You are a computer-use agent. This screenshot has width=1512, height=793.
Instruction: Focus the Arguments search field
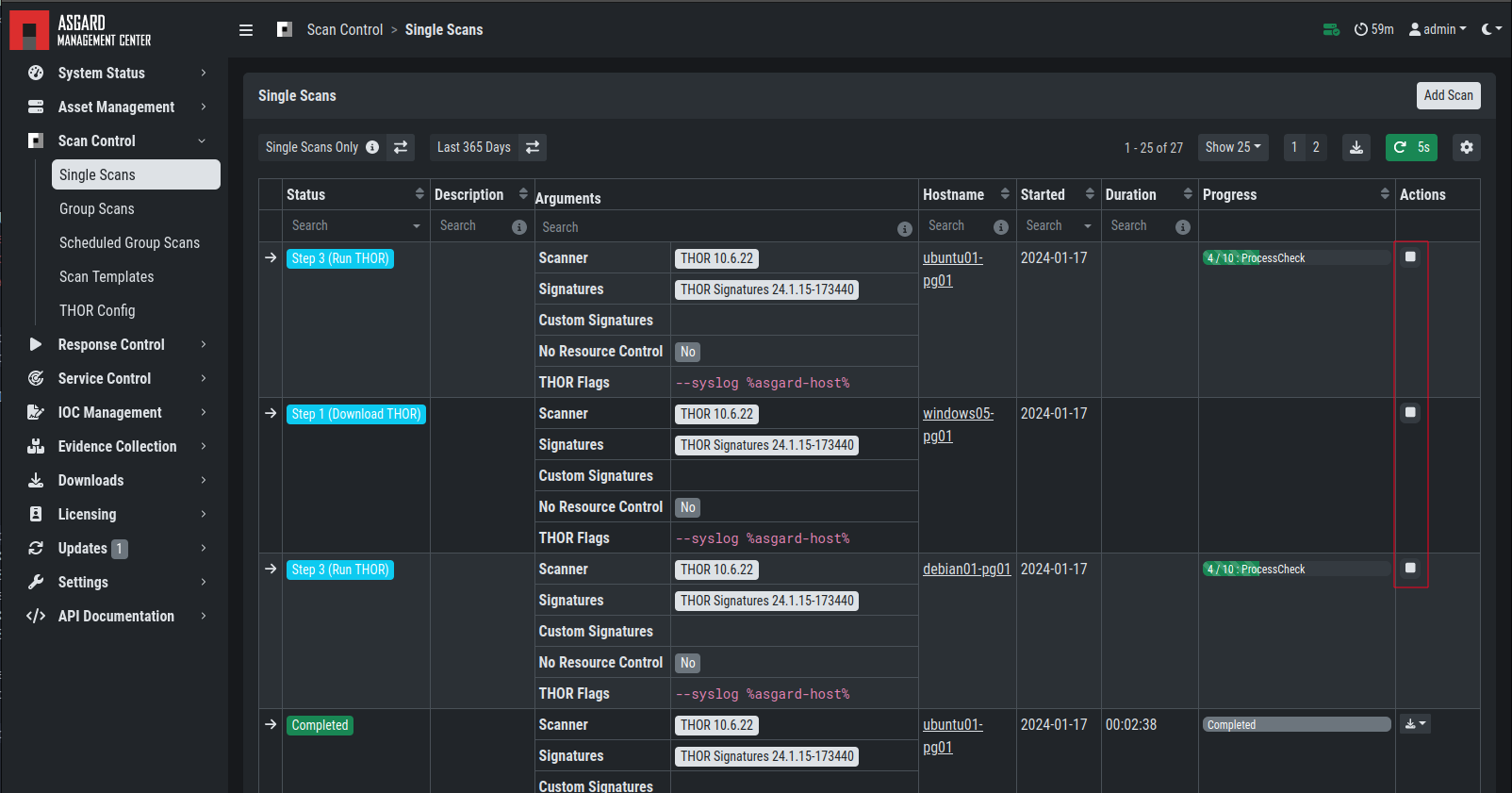pyautogui.click(x=716, y=227)
